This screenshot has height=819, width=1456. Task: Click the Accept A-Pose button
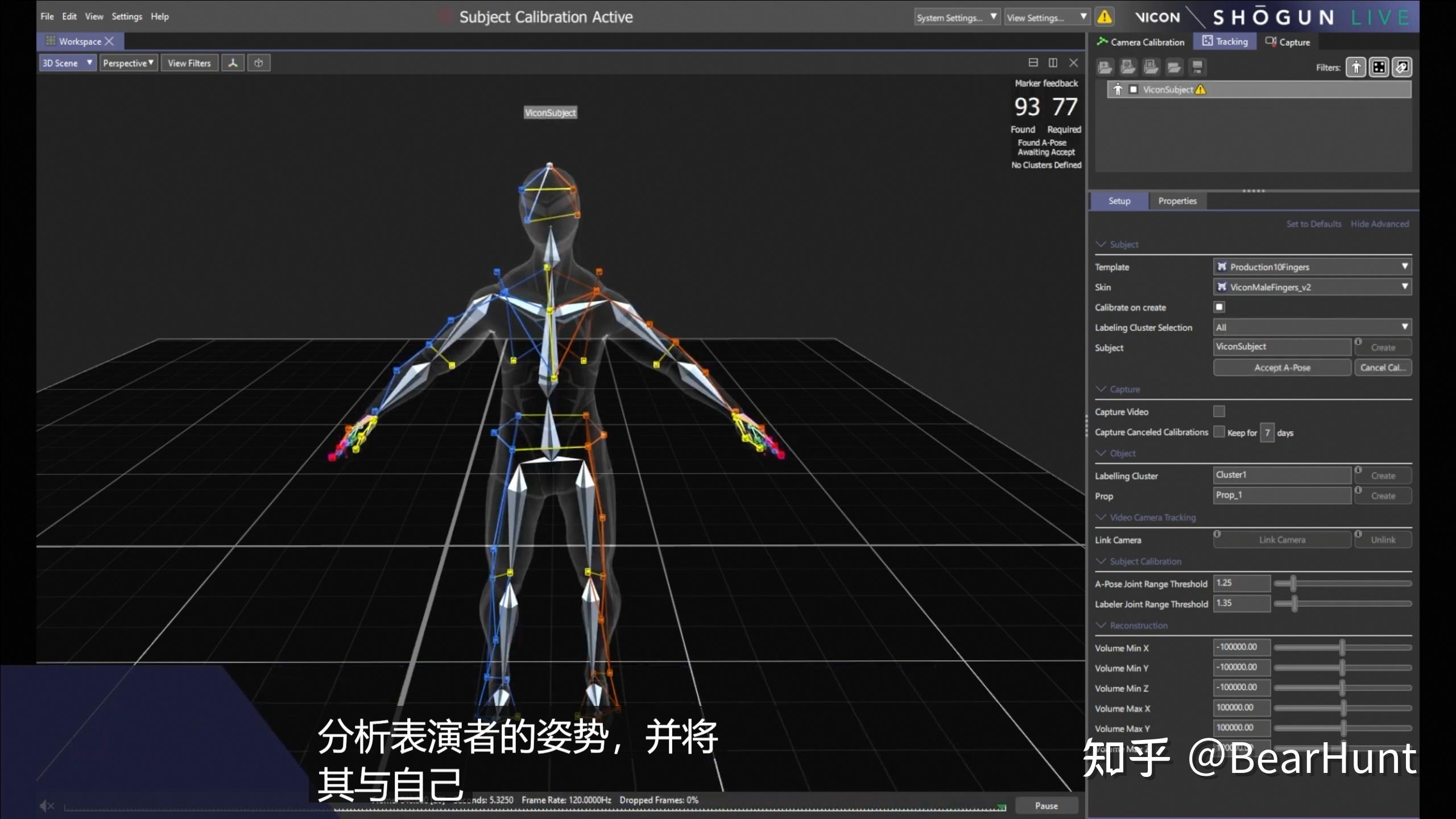[x=1281, y=367]
